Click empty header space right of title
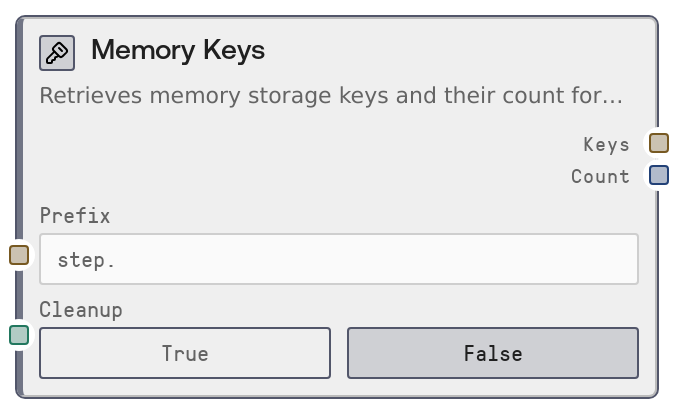 point(450,51)
